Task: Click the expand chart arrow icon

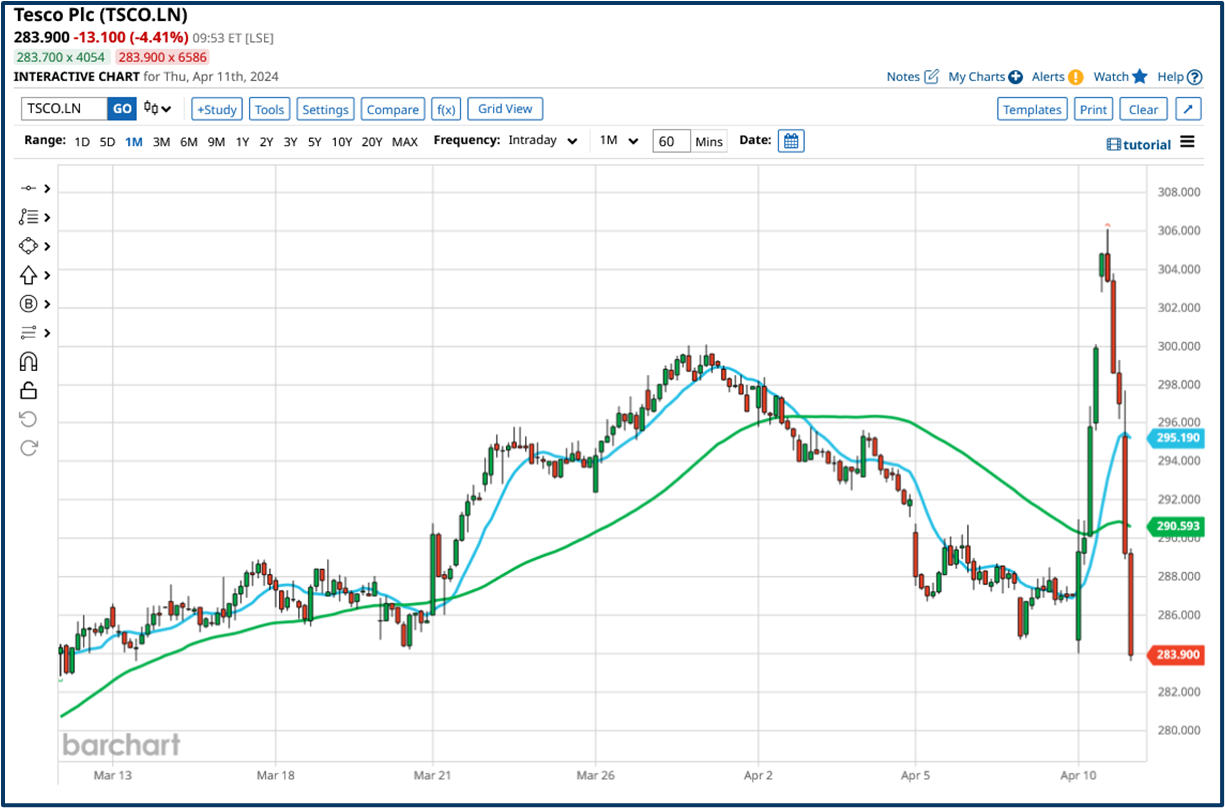Action: coord(1187,110)
